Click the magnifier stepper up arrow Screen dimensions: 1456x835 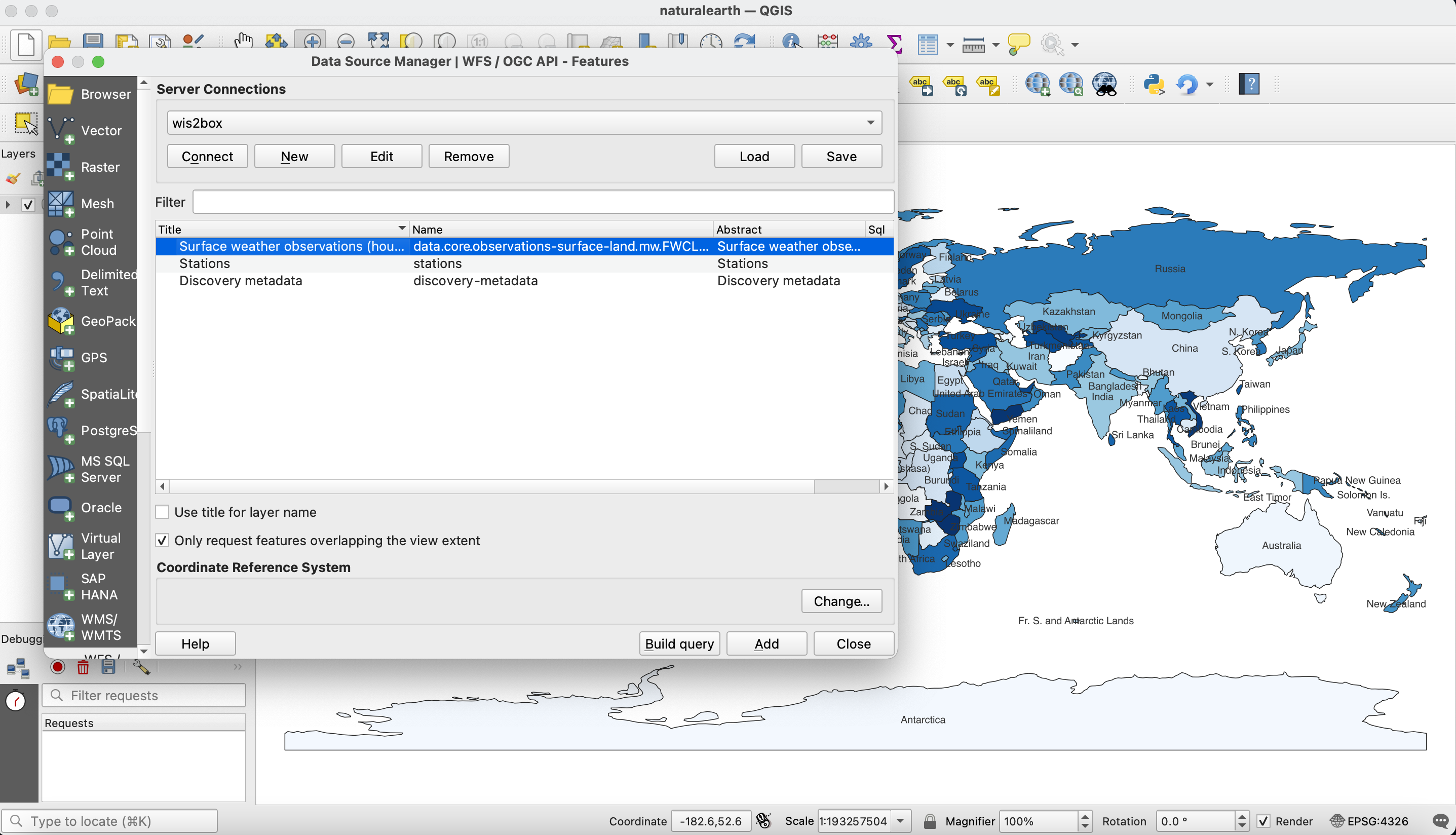(1085, 817)
